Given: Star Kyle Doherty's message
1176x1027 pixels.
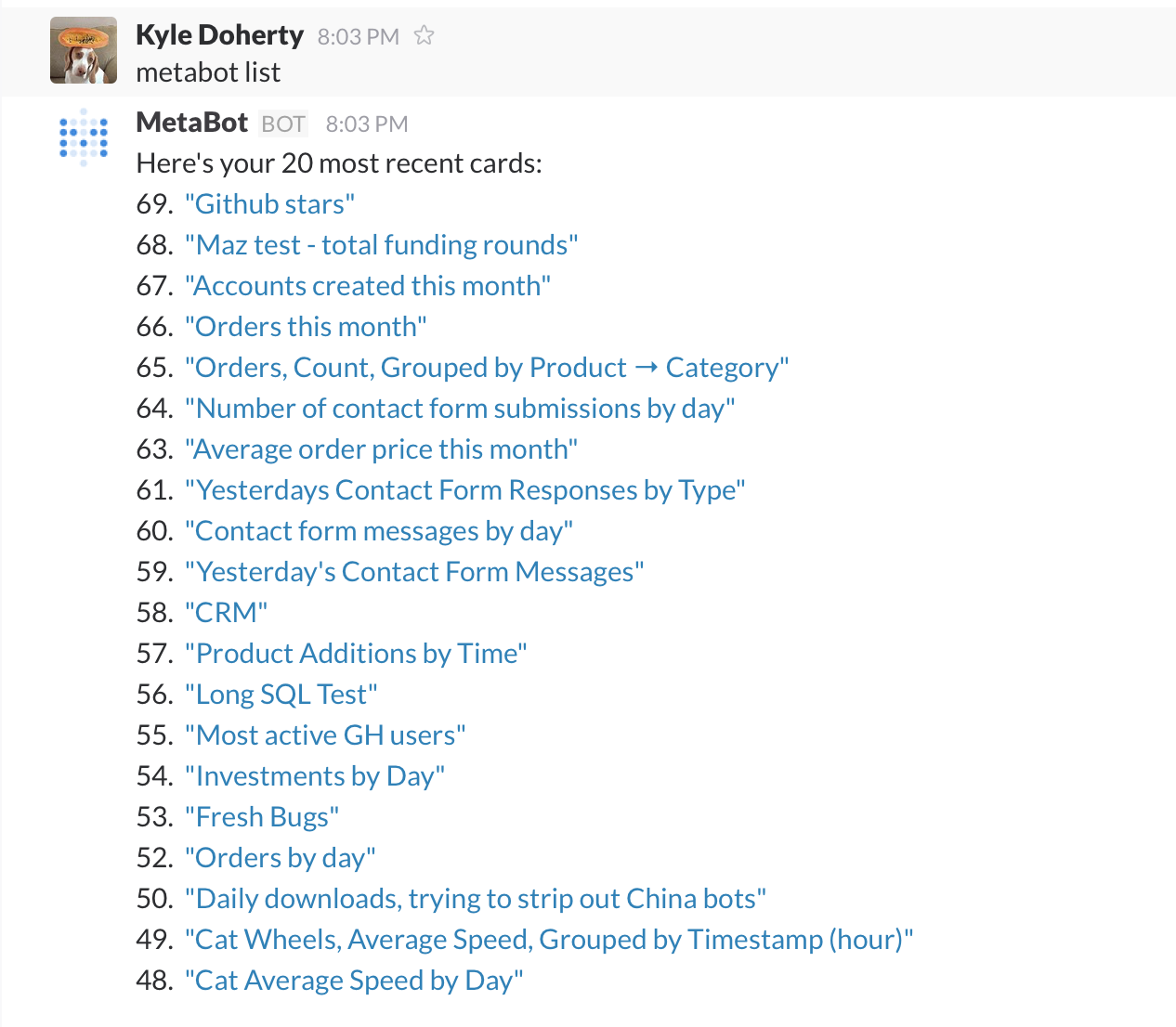Looking at the screenshot, I should coord(424,36).
